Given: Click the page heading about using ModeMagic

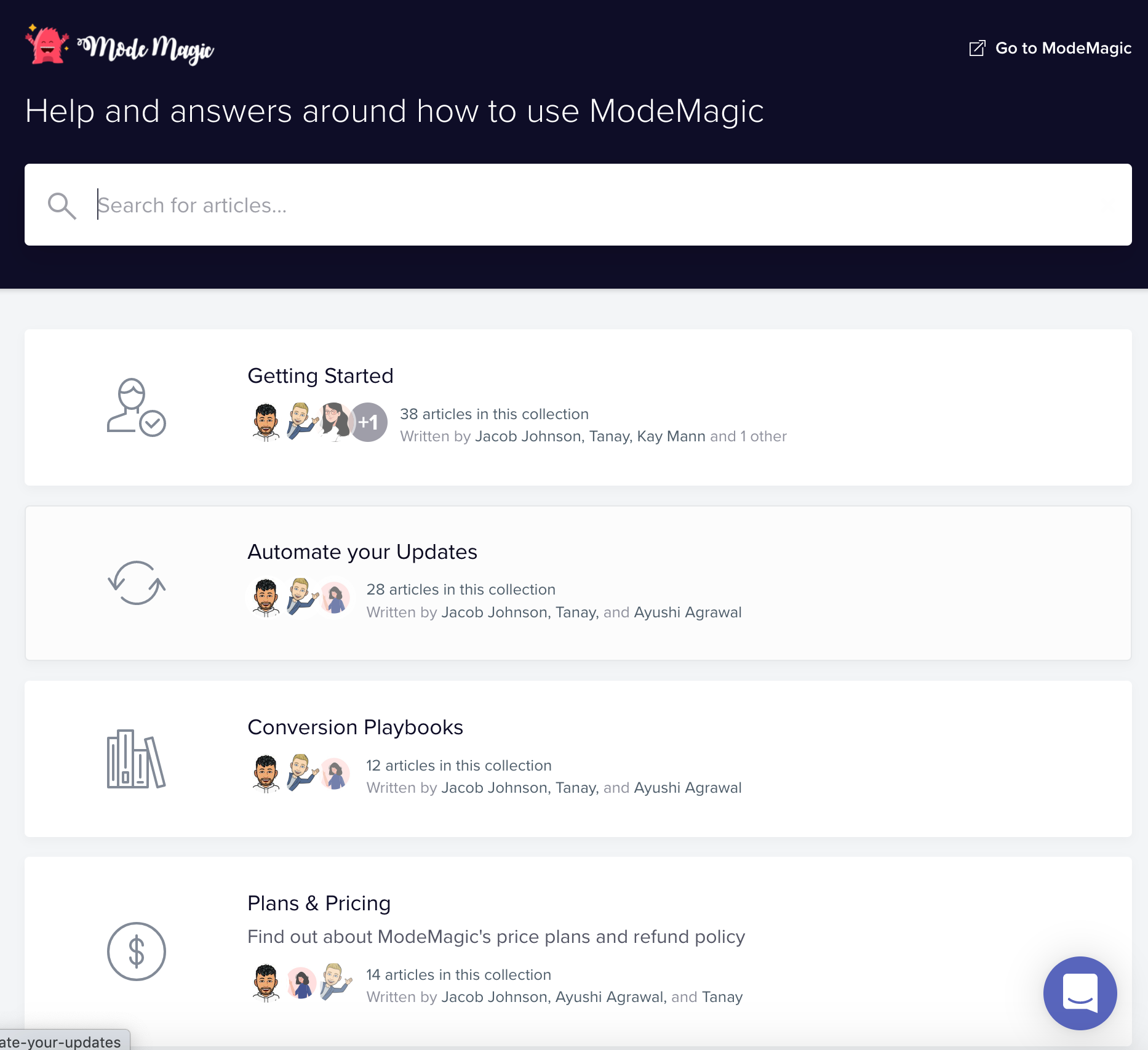Looking at the screenshot, I should (x=394, y=111).
